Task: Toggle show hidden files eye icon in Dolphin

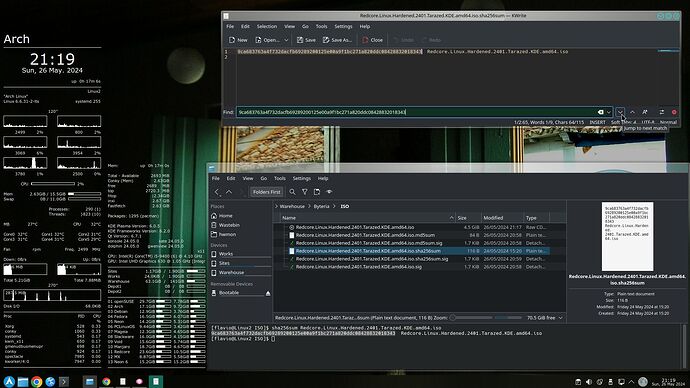Action: (x=329, y=192)
